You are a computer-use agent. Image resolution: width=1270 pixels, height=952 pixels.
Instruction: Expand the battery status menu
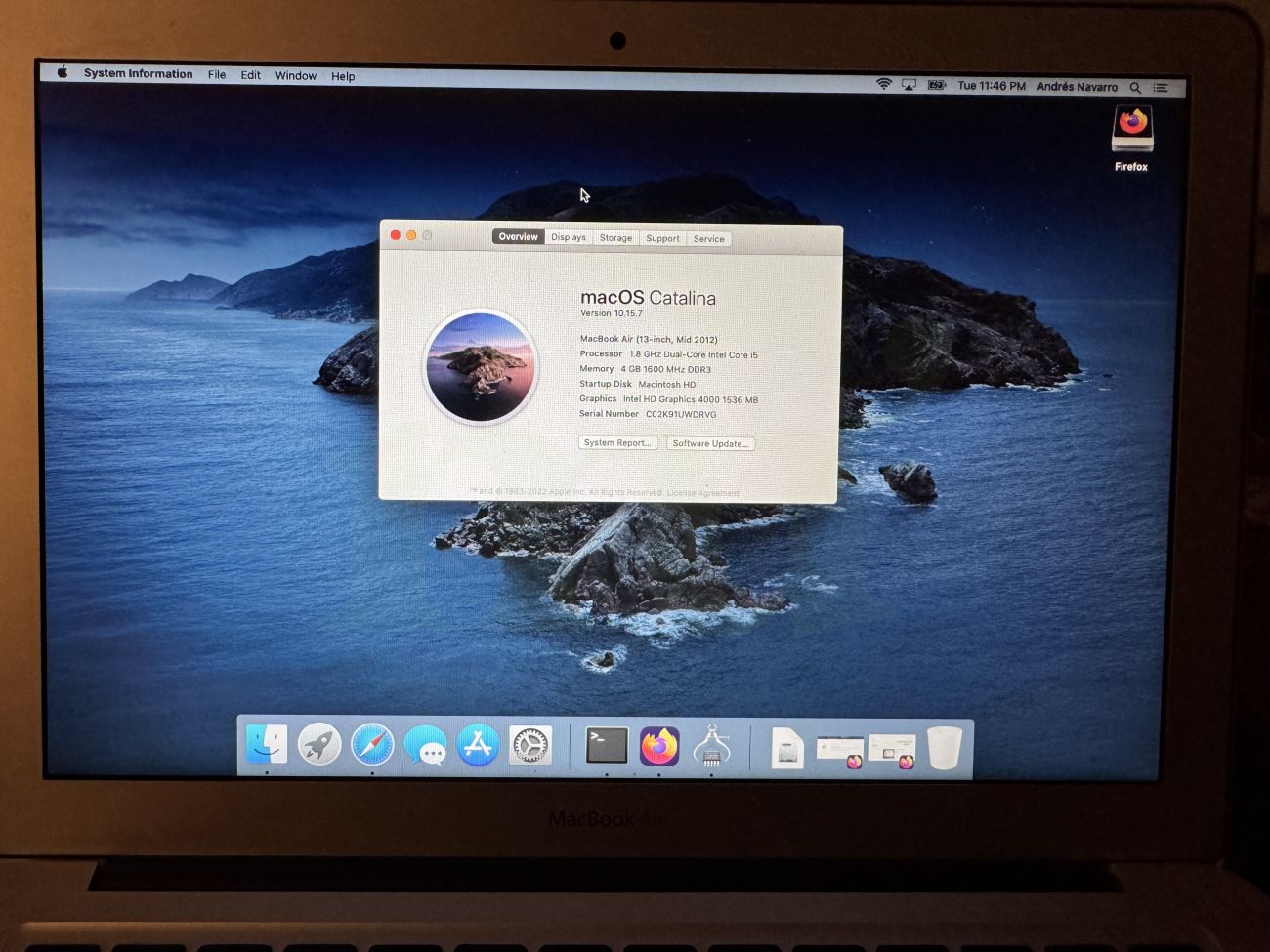(936, 86)
